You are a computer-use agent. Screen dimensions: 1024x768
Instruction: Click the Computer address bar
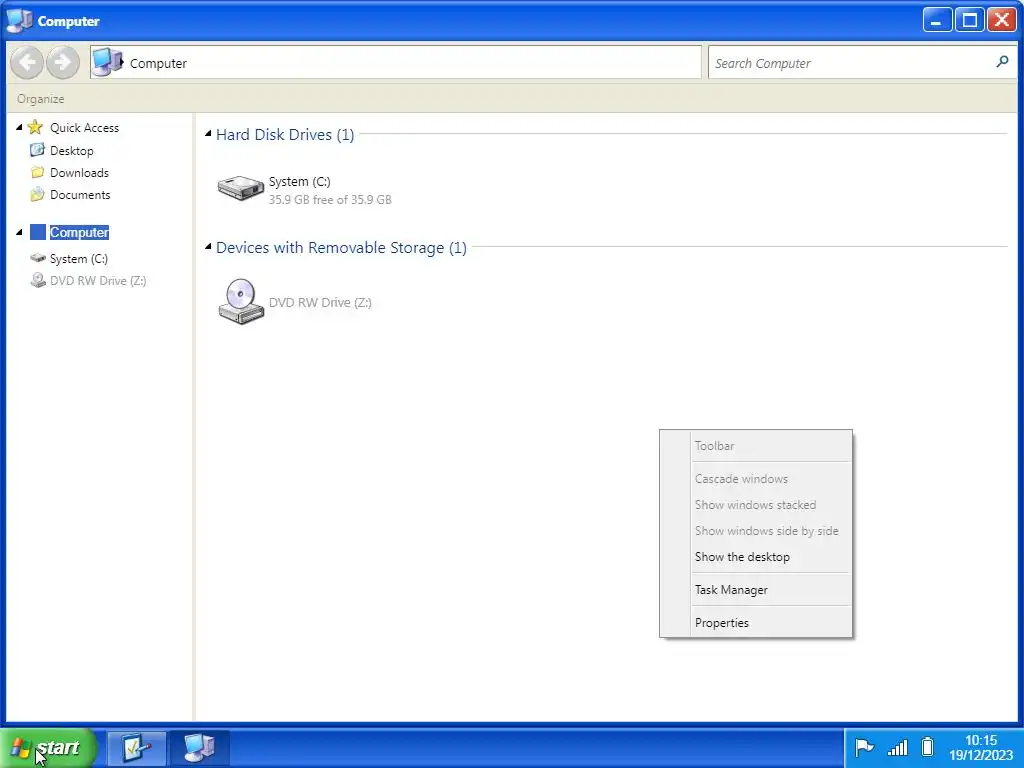396,63
